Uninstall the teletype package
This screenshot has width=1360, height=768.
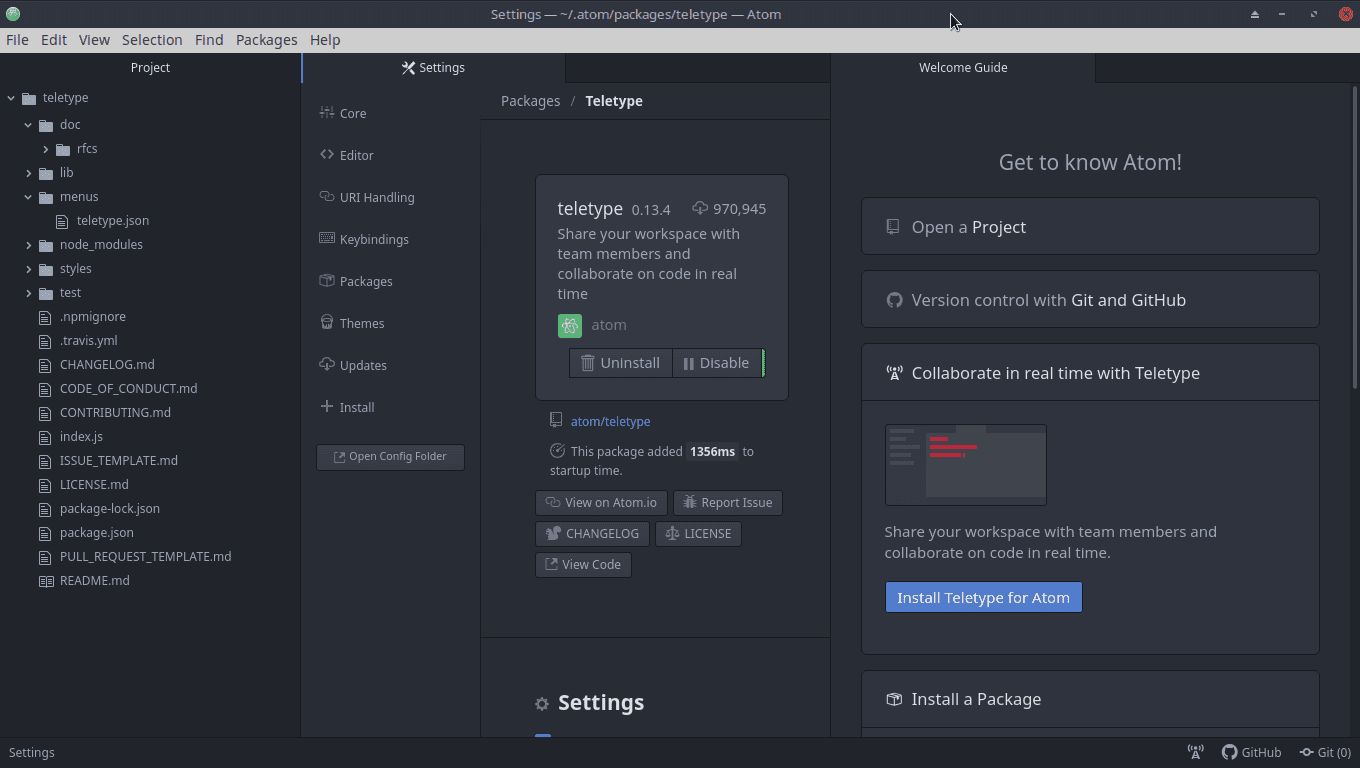[x=621, y=363]
